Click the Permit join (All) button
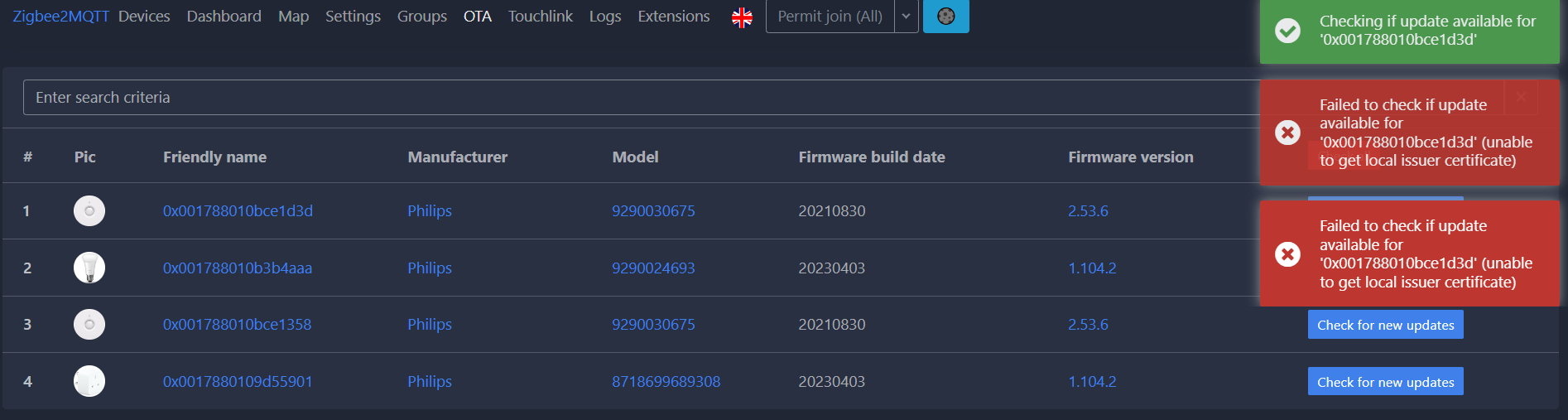This screenshot has height=420, width=1568. [x=830, y=16]
